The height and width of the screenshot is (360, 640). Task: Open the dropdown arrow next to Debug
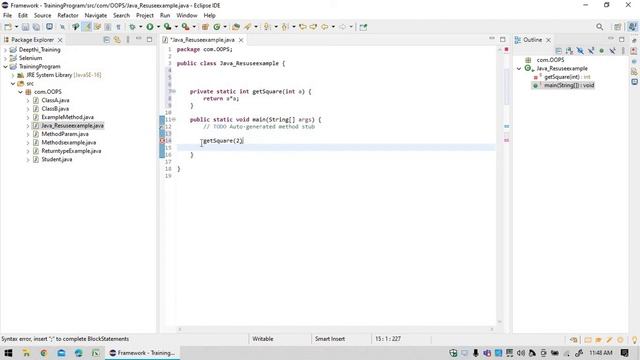pyautogui.click(x=140, y=27)
